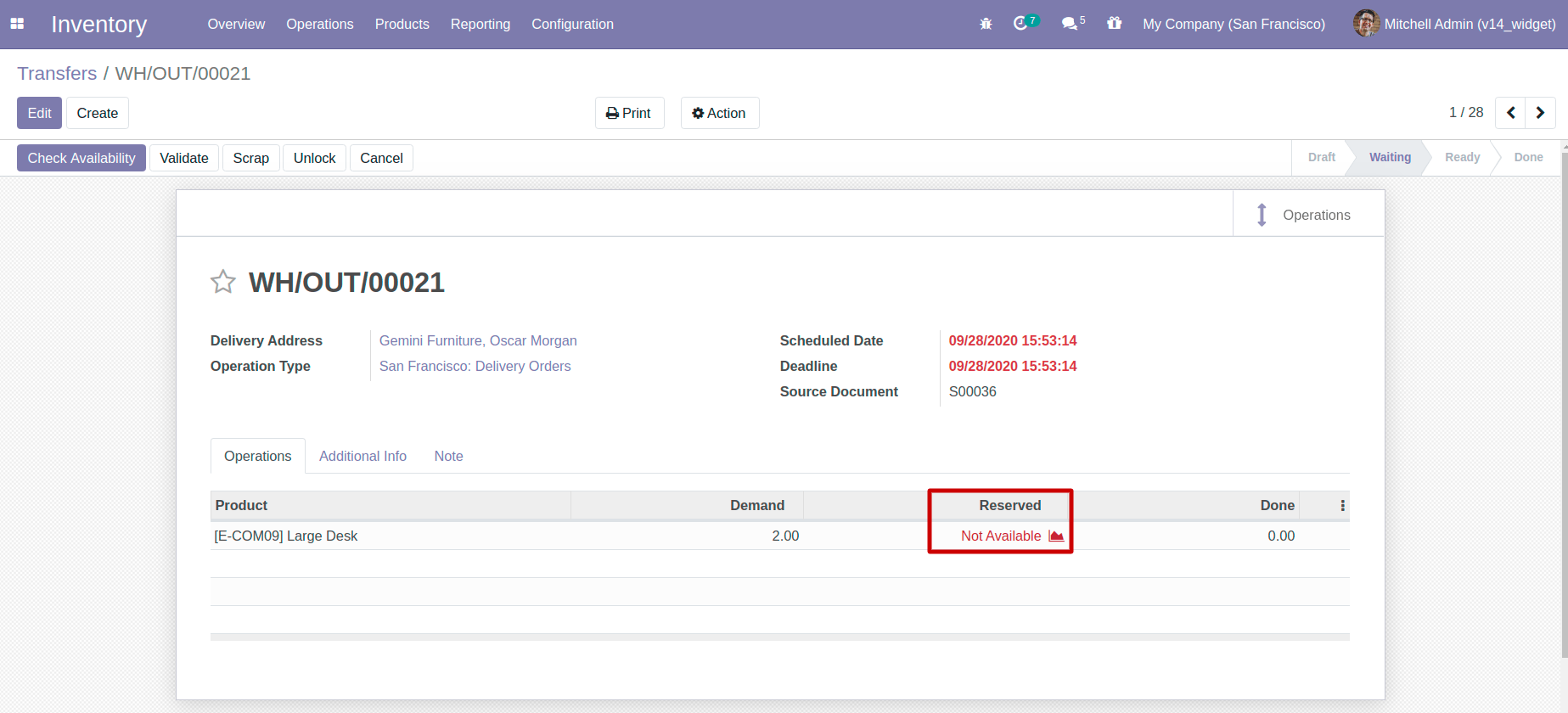Open the Mitchell Admin user menu
The image size is (1568, 713).
click(1454, 24)
